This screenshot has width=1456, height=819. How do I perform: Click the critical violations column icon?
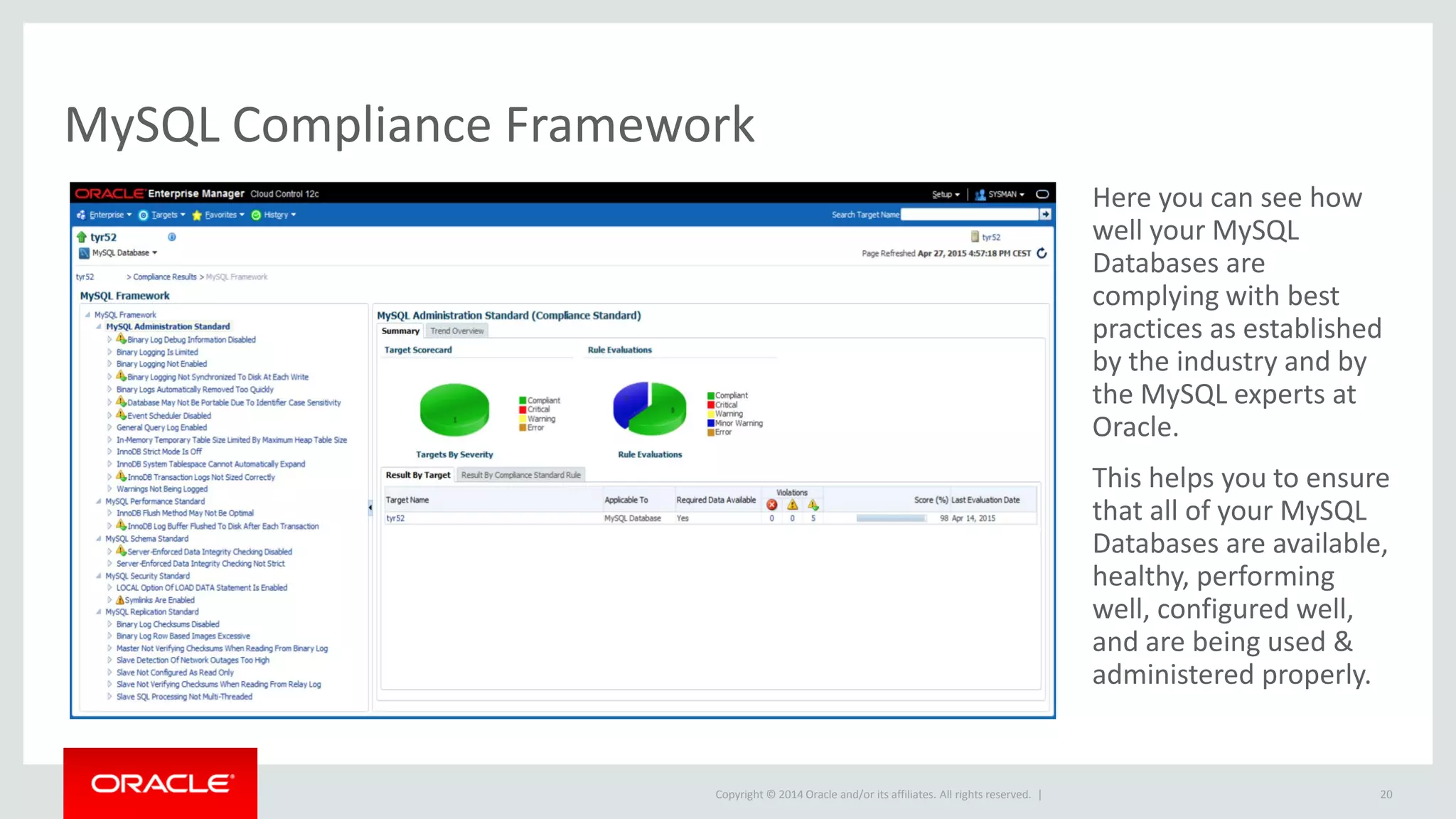(x=772, y=505)
